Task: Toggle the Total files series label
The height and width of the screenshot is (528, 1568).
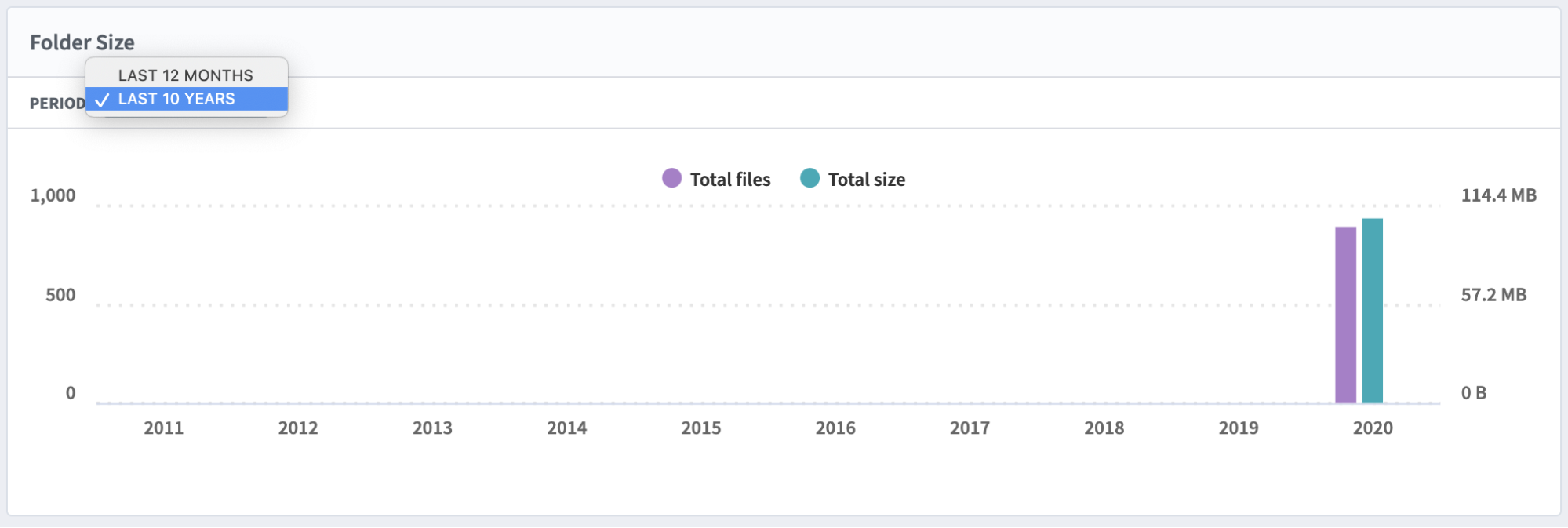Action: (729, 180)
